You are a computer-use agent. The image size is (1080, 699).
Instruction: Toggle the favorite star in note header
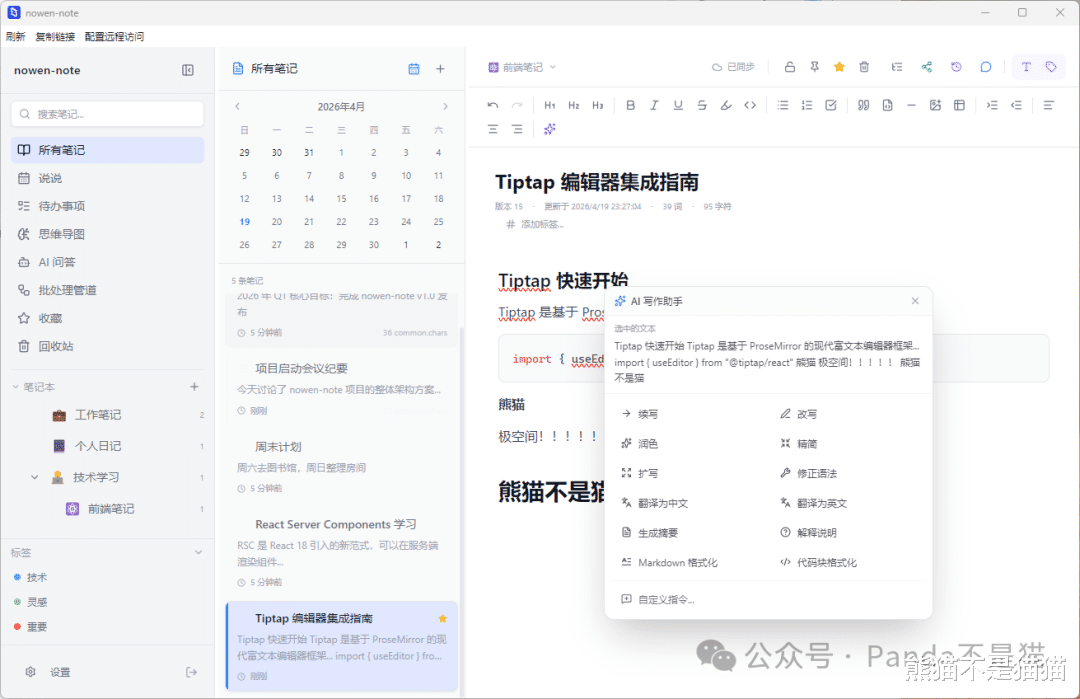point(839,67)
